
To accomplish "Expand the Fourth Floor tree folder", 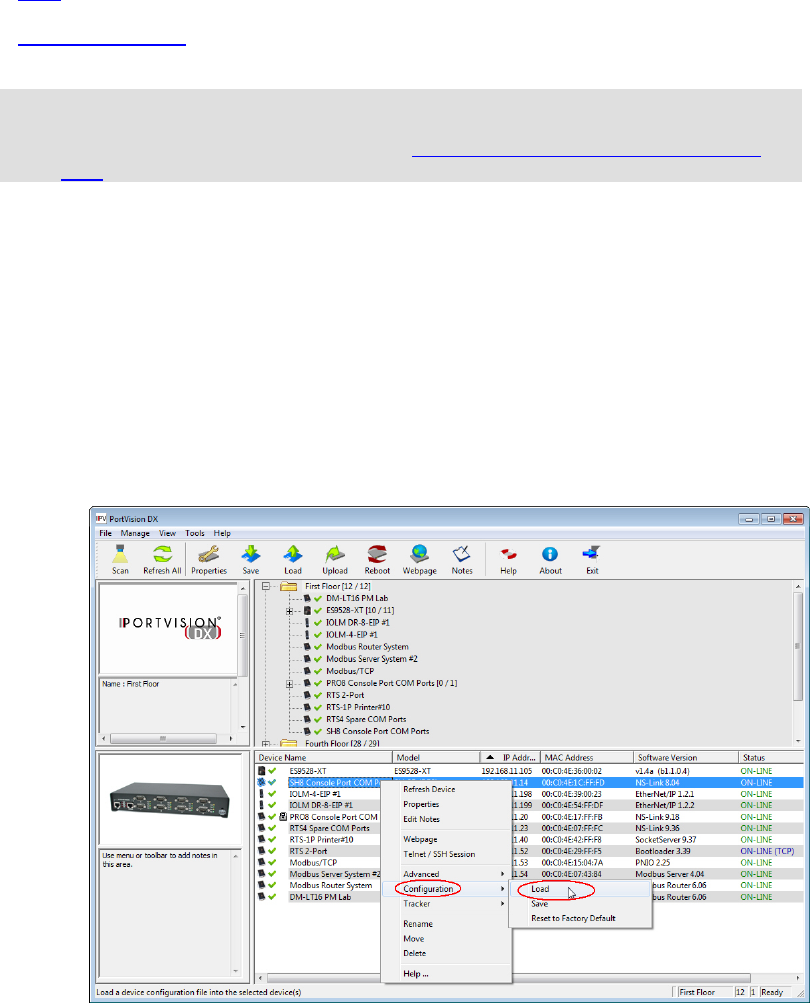I will (x=267, y=744).
